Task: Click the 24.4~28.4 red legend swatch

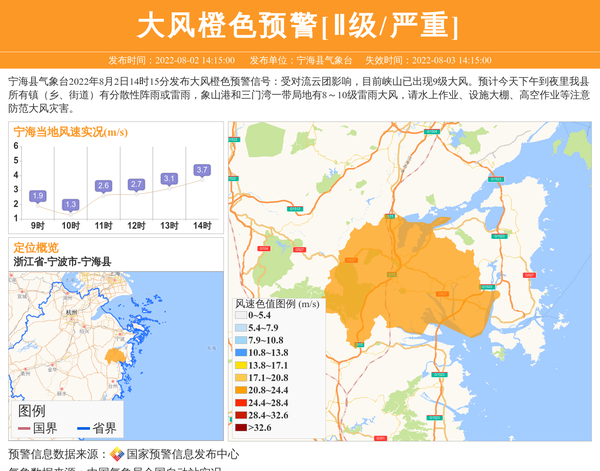Action: pyautogui.click(x=240, y=403)
